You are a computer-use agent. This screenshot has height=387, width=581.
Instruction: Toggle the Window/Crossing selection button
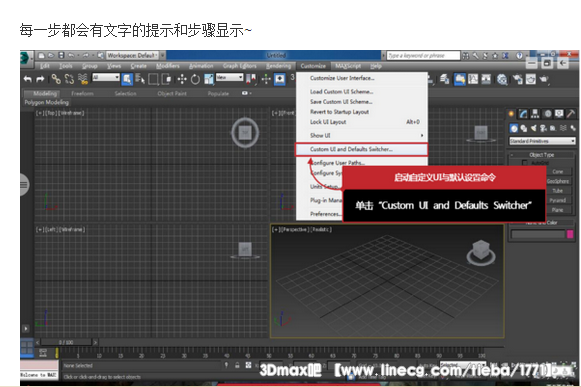tap(167, 79)
